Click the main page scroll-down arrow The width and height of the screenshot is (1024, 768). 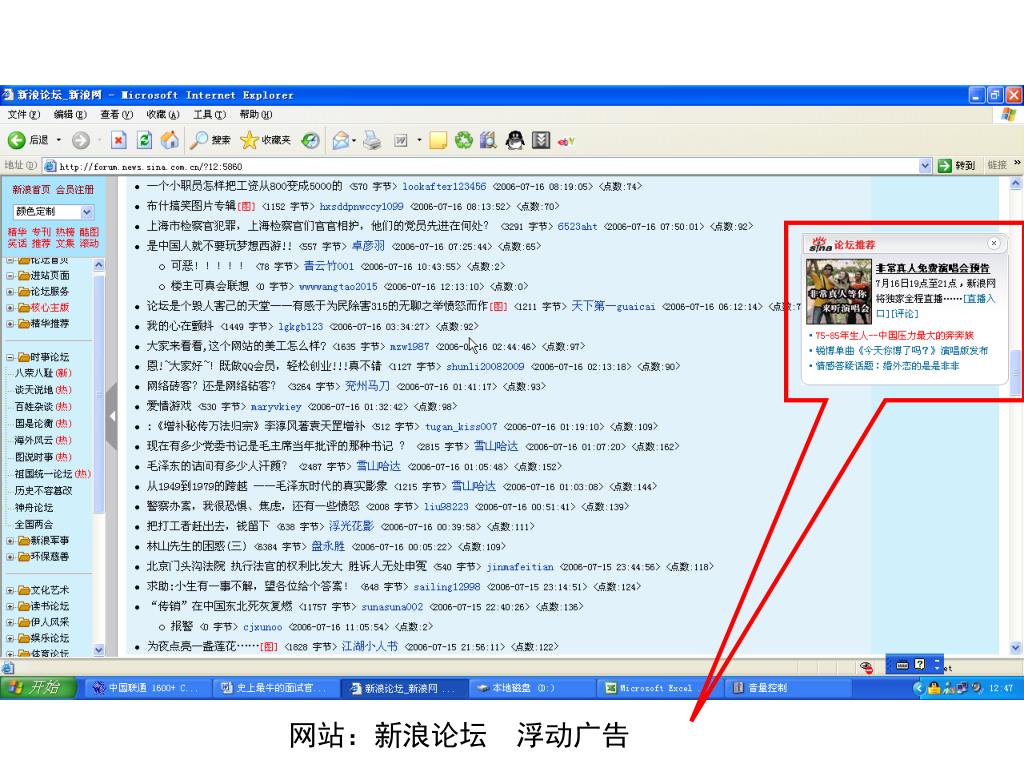[x=1016, y=648]
